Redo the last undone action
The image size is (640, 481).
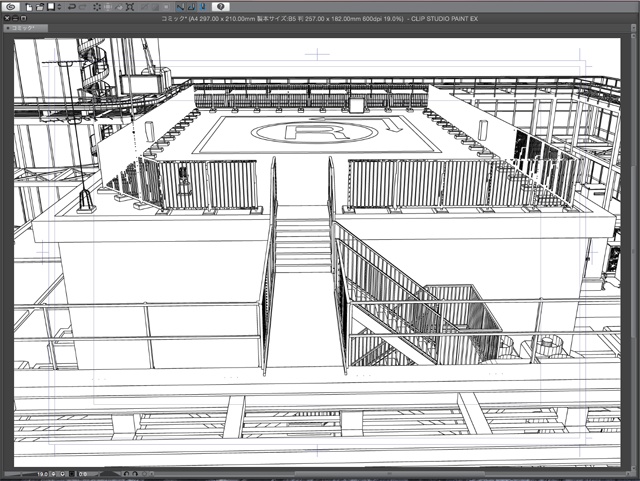(83, 7)
